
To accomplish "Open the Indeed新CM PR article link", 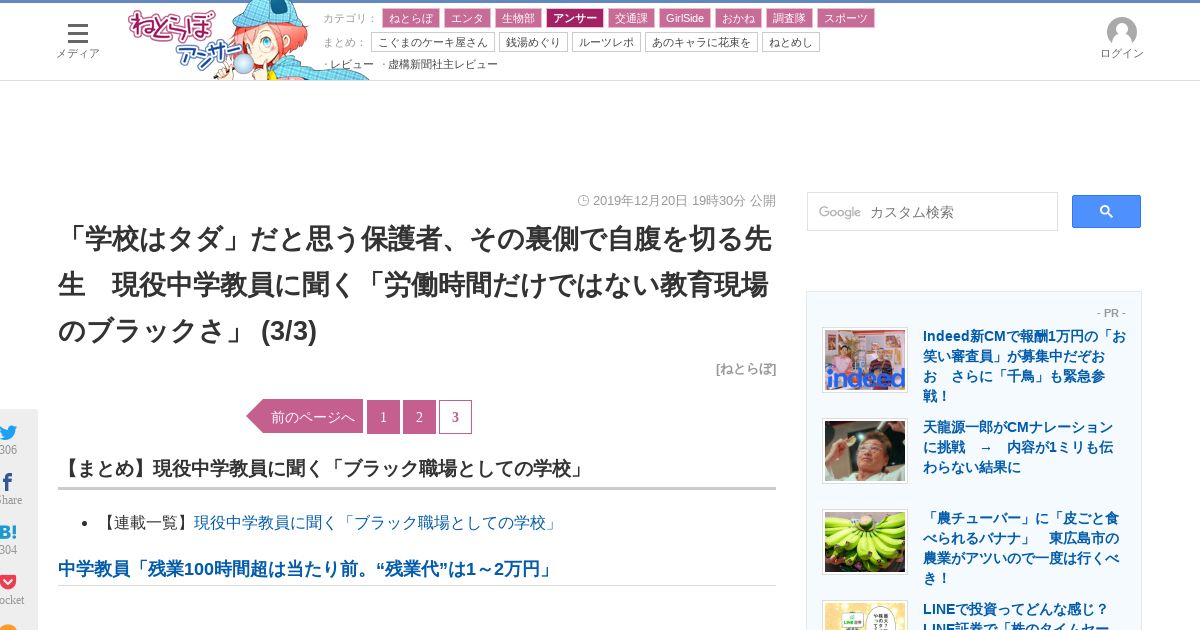I will [1025, 366].
